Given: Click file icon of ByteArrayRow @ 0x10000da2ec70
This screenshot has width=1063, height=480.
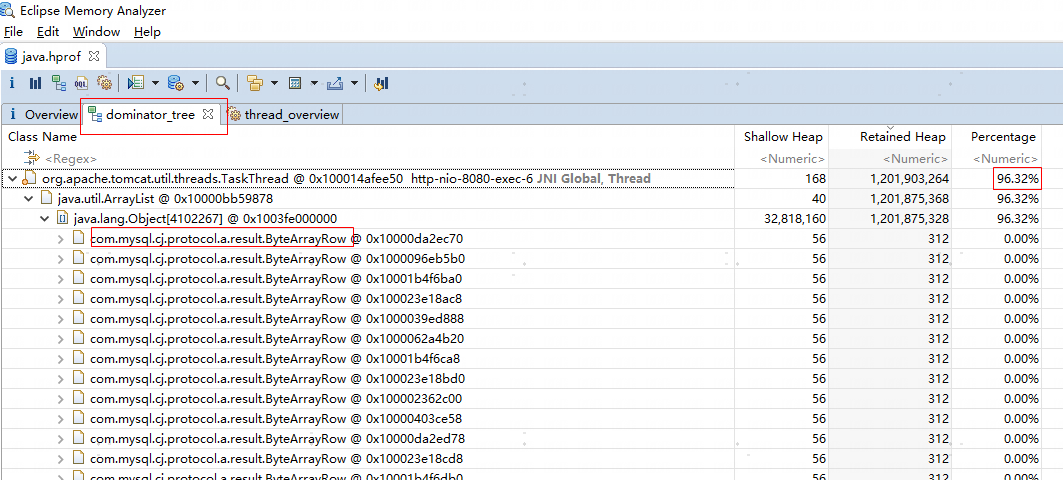Looking at the screenshot, I should point(79,239).
